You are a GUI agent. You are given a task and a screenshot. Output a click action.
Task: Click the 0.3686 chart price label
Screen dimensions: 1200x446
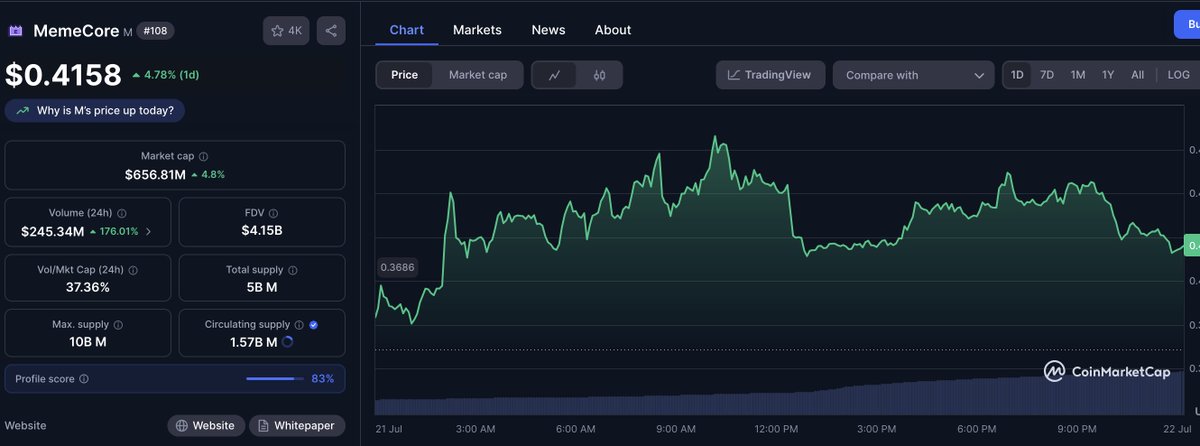(x=398, y=267)
